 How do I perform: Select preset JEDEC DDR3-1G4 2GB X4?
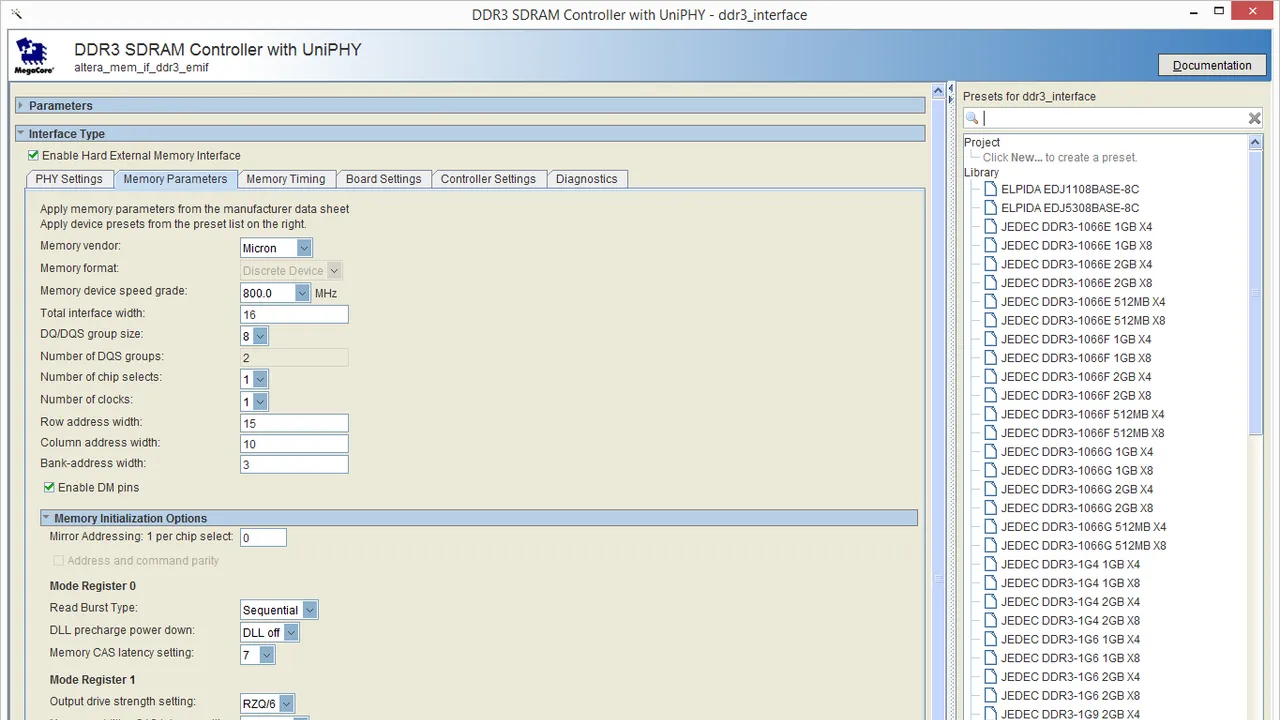[x=1070, y=602]
